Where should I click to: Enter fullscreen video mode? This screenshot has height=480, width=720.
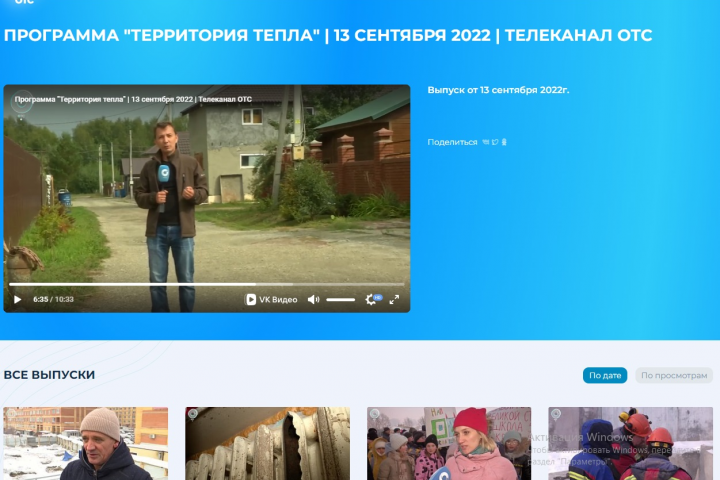coord(394,299)
